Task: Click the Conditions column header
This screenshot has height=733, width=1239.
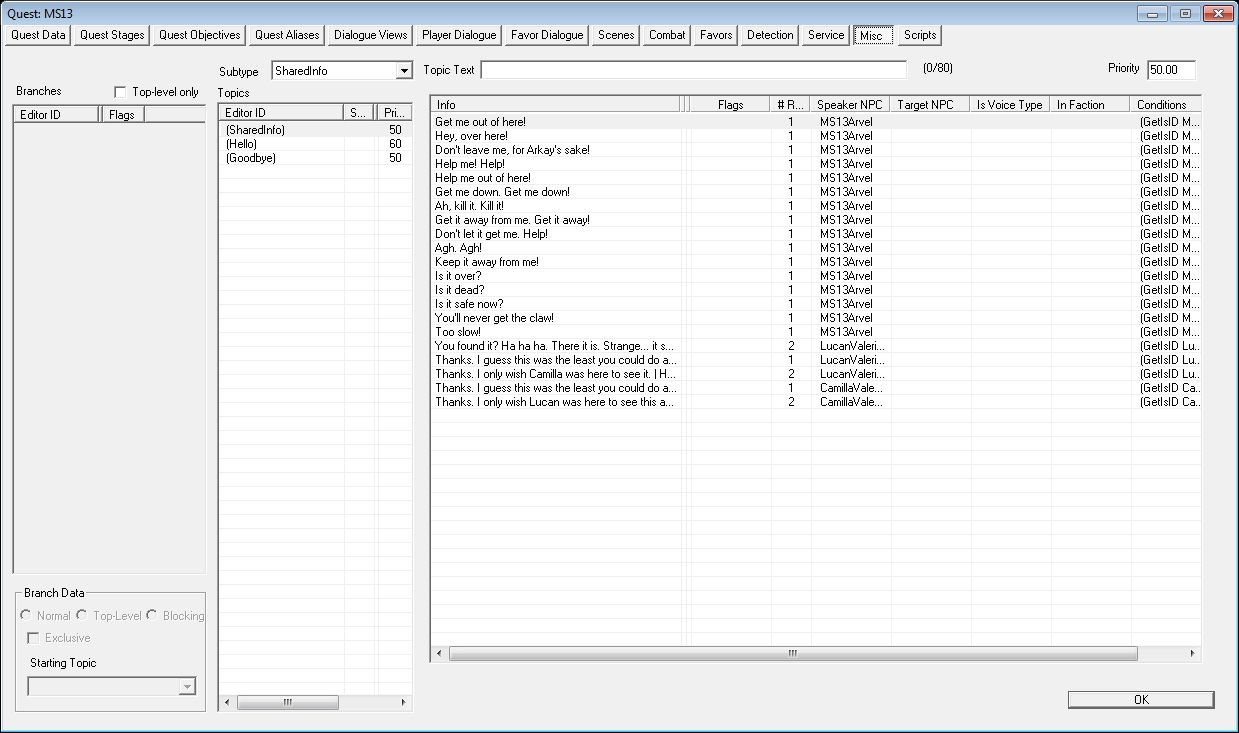Action: (x=1165, y=105)
